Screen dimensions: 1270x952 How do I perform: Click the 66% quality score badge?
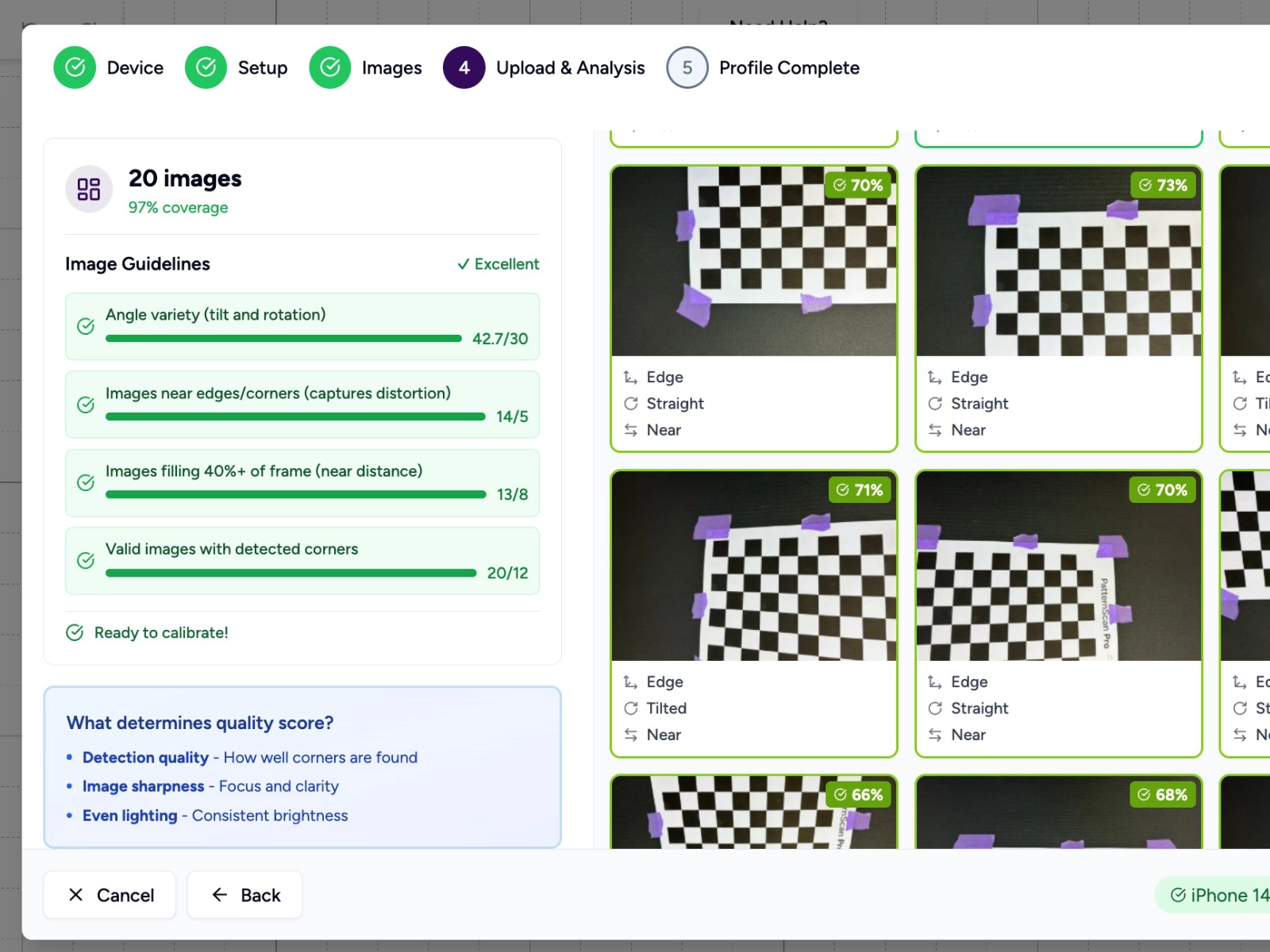coord(858,795)
